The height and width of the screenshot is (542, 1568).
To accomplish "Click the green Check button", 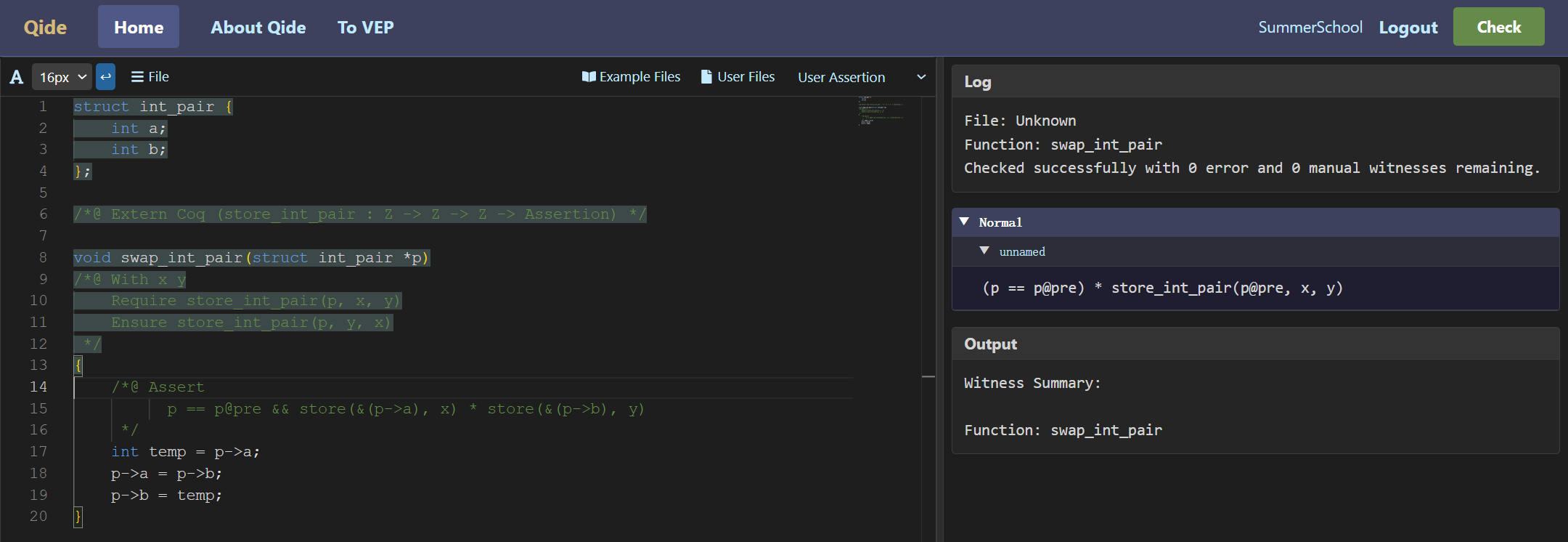I will pyautogui.click(x=1499, y=27).
